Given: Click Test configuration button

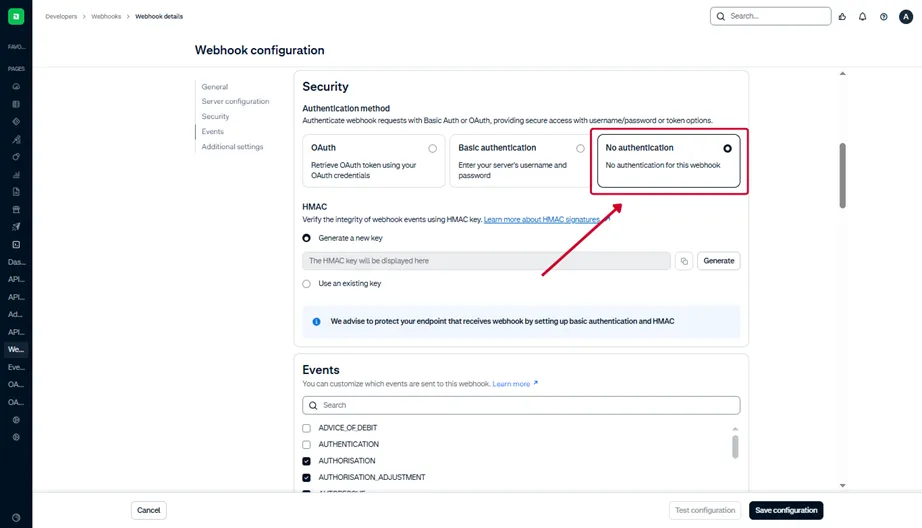Looking at the screenshot, I should [x=705, y=510].
